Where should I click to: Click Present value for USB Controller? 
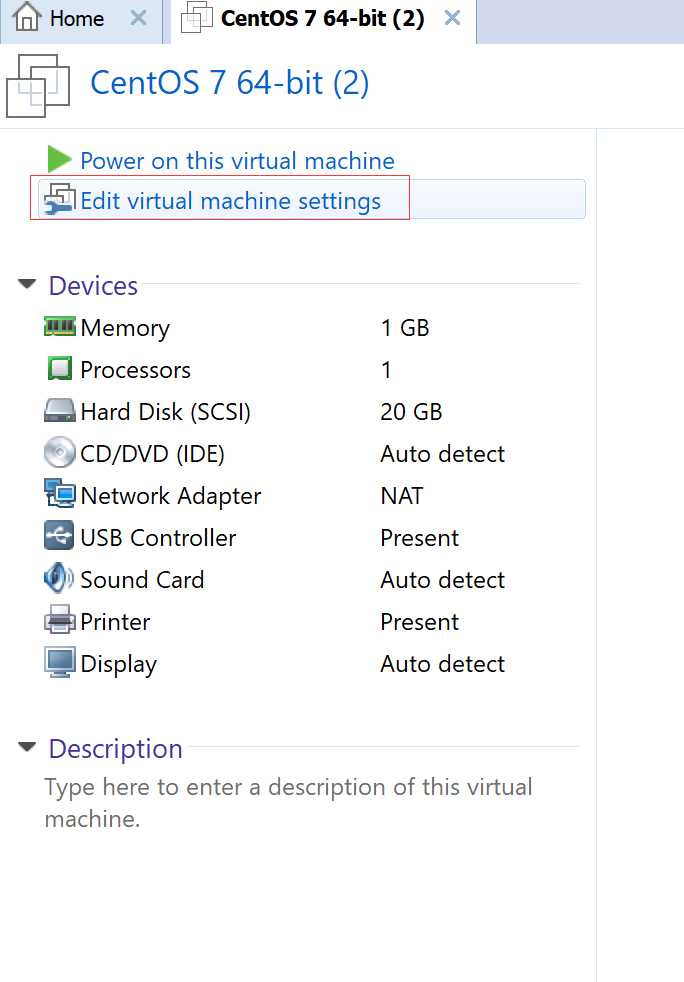coord(419,537)
